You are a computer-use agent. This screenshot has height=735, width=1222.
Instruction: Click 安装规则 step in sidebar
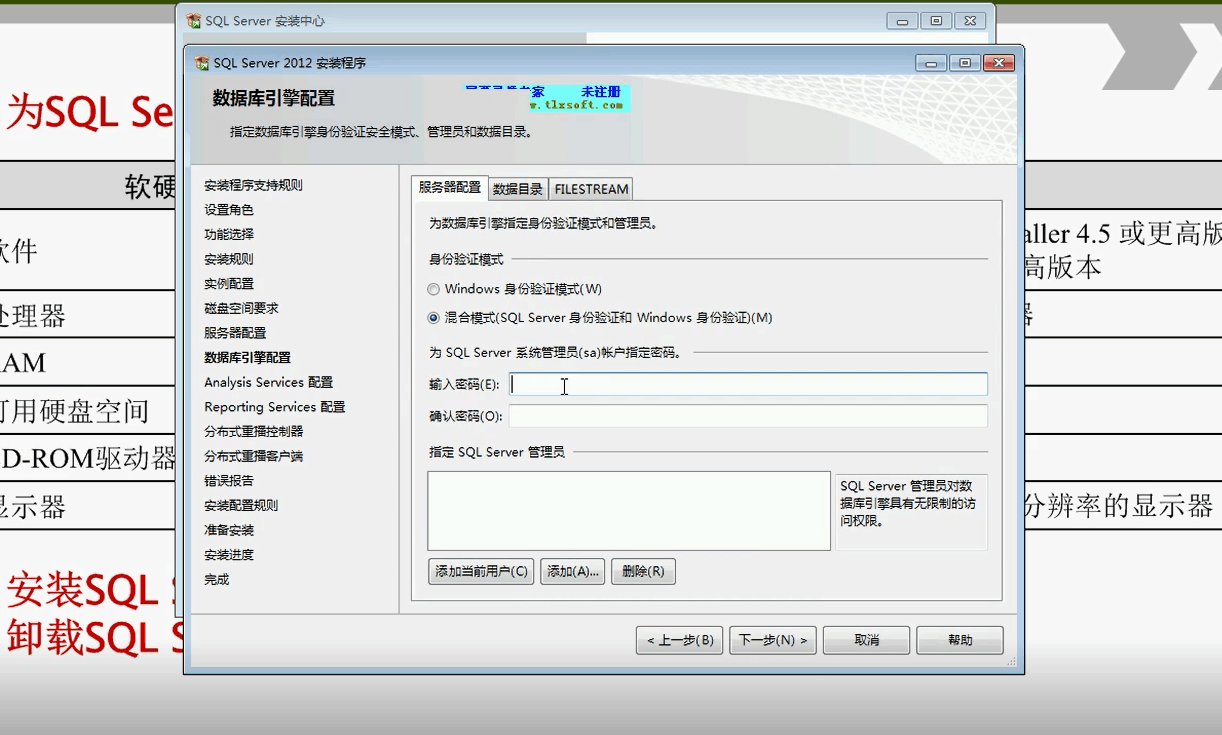click(229, 259)
